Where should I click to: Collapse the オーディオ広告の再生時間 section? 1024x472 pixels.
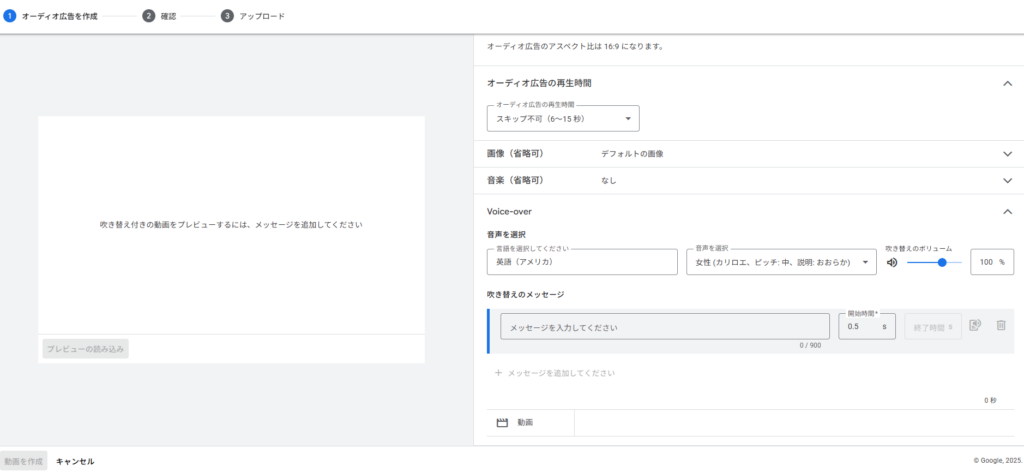(x=1007, y=83)
